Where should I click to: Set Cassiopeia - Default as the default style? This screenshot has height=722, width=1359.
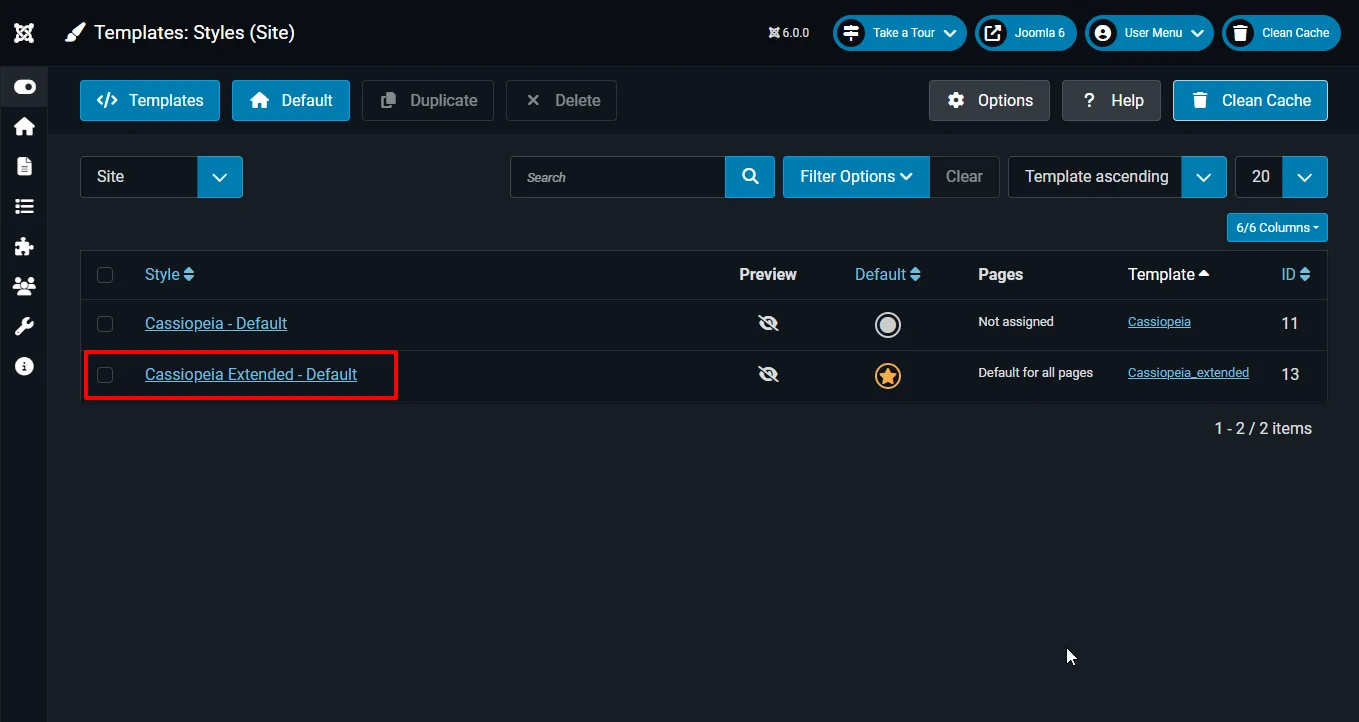tap(887, 324)
